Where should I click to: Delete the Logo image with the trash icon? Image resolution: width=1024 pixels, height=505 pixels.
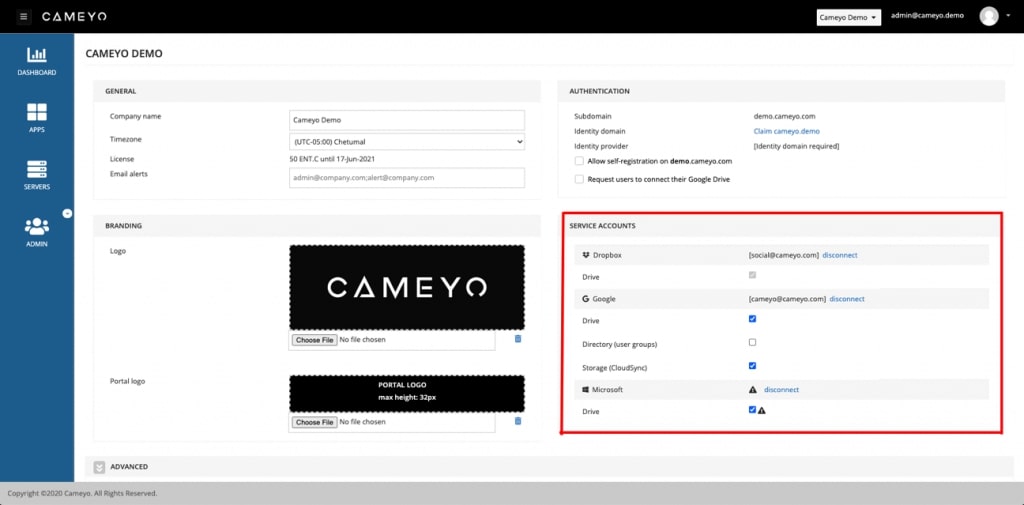pyautogui.click(x=518, y=338)
